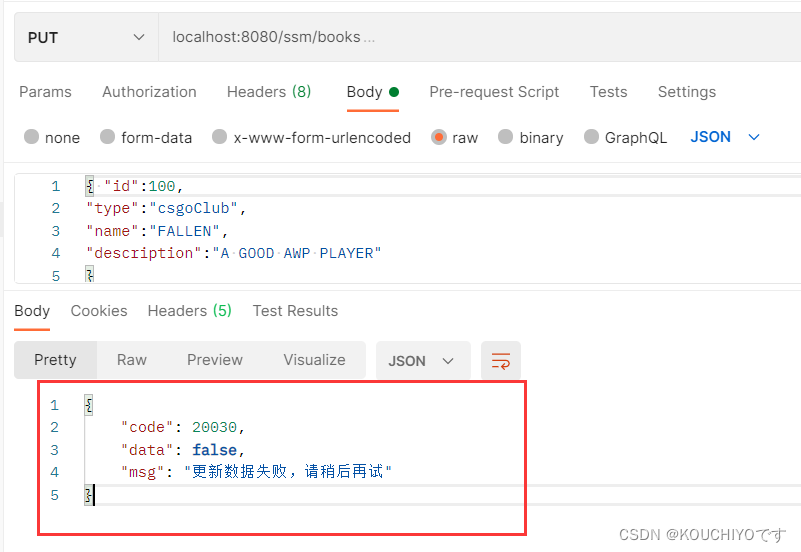Select the binary body radio button
This screenshot has height=552, width=801.
coord(505,137)
